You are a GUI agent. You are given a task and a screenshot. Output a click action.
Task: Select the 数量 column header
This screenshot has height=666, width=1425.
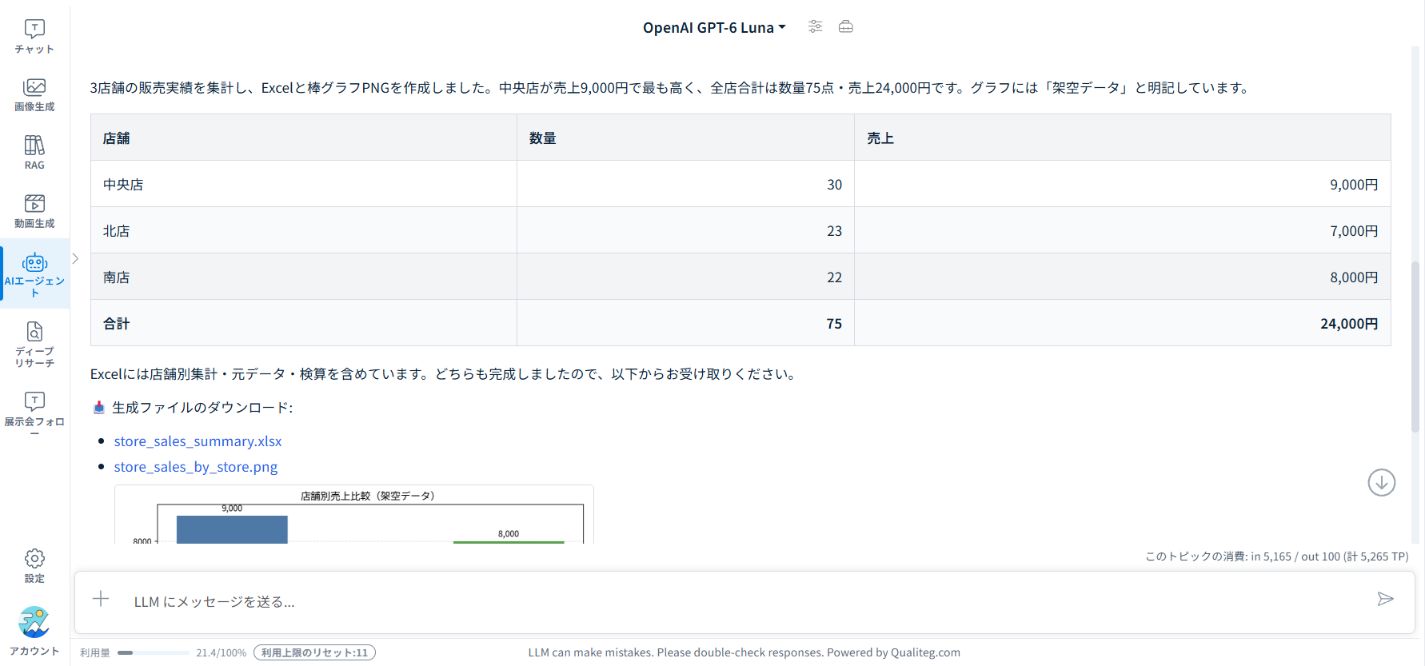click(685, 138)
